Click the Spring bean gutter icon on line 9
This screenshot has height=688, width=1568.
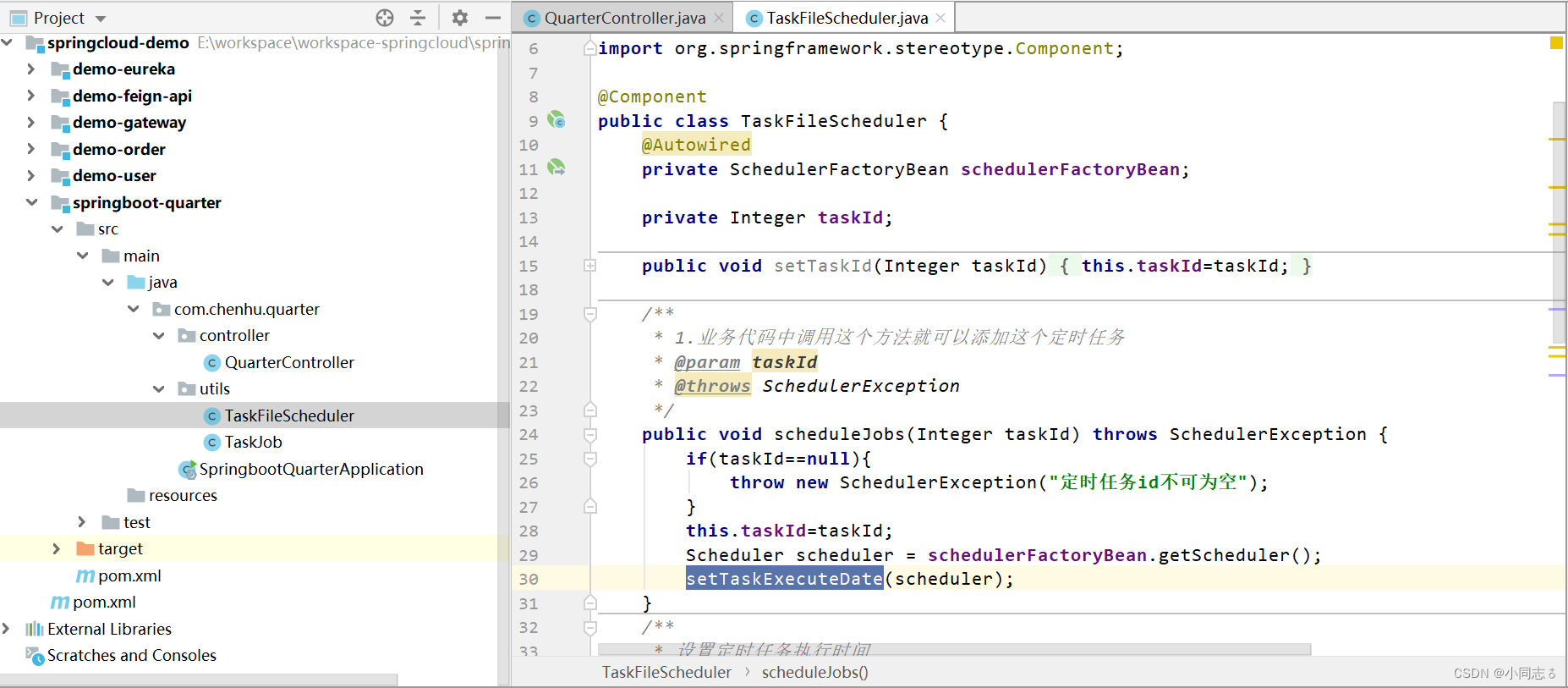click(556, 119)
